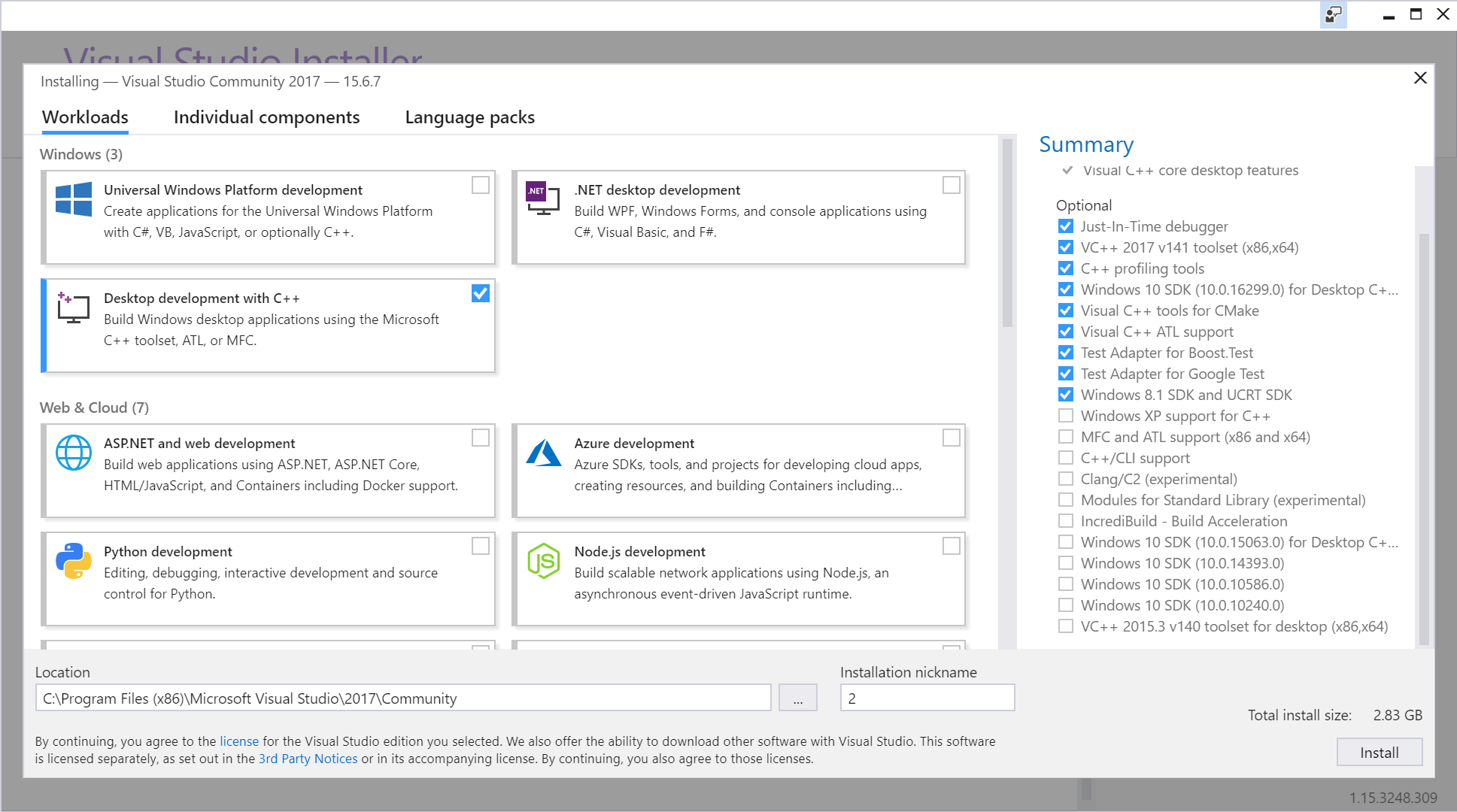Uncheck Windows 10 SDK 10.0.16299.0 option
1457x812 pixels.
click(x=1065, y=289)
